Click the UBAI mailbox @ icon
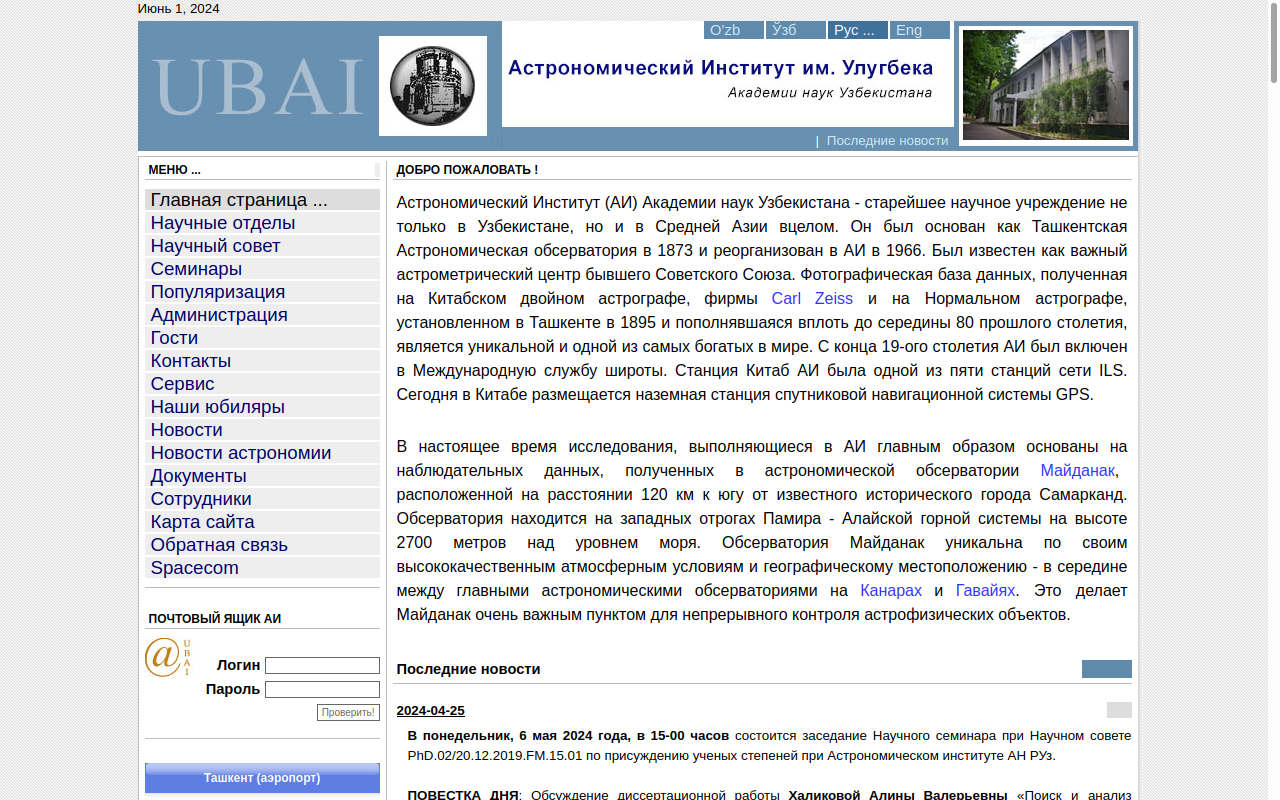This screenshot has width=1280, height=800. click(x=167, y=657)
